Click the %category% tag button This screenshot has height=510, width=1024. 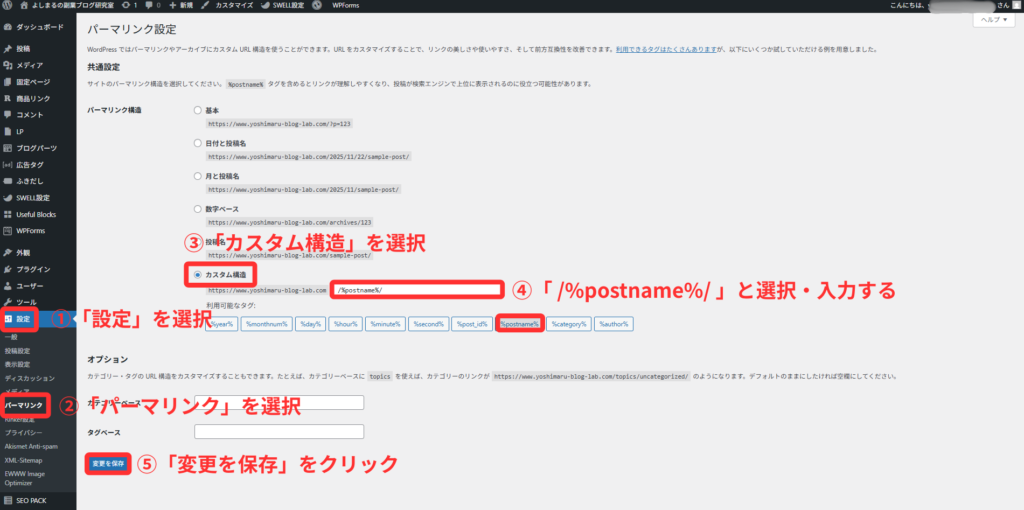pyautogui.click(x=568, y=324)
